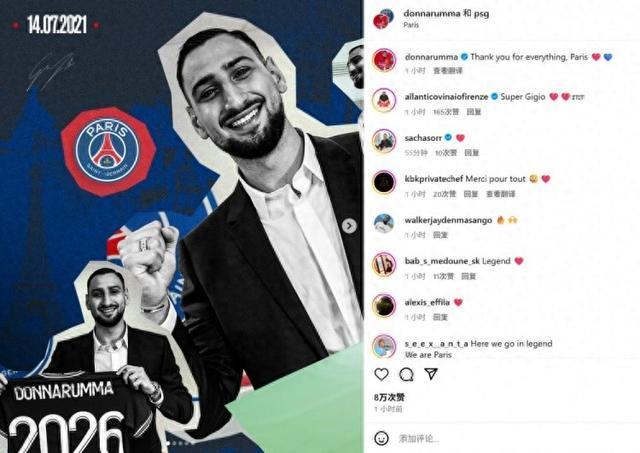Show the 8万 likes list
Image resolution: width=640 pixels, height=453 pixels.
click(389, 397)
